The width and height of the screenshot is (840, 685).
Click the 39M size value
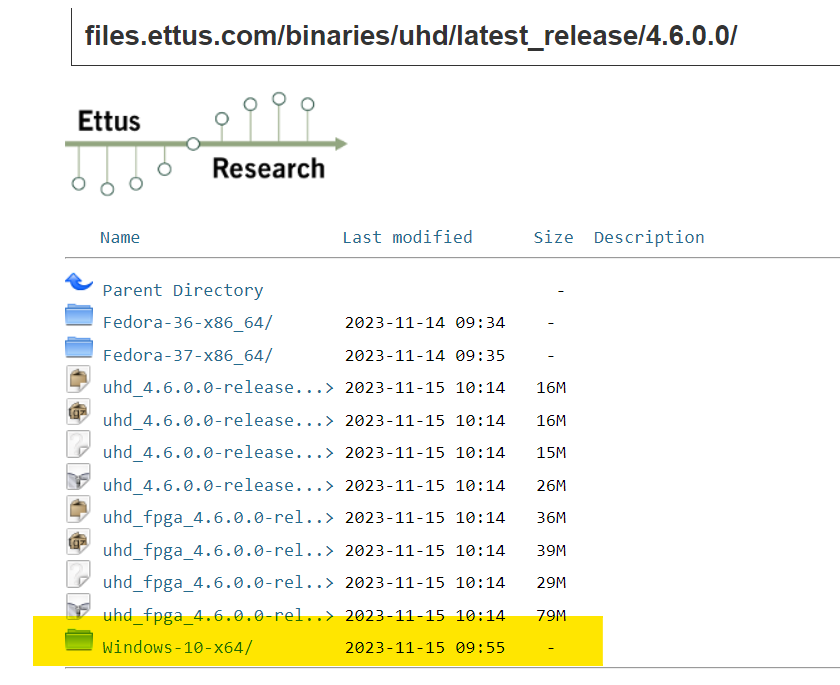pyautogui.click(x=551, y=551)
